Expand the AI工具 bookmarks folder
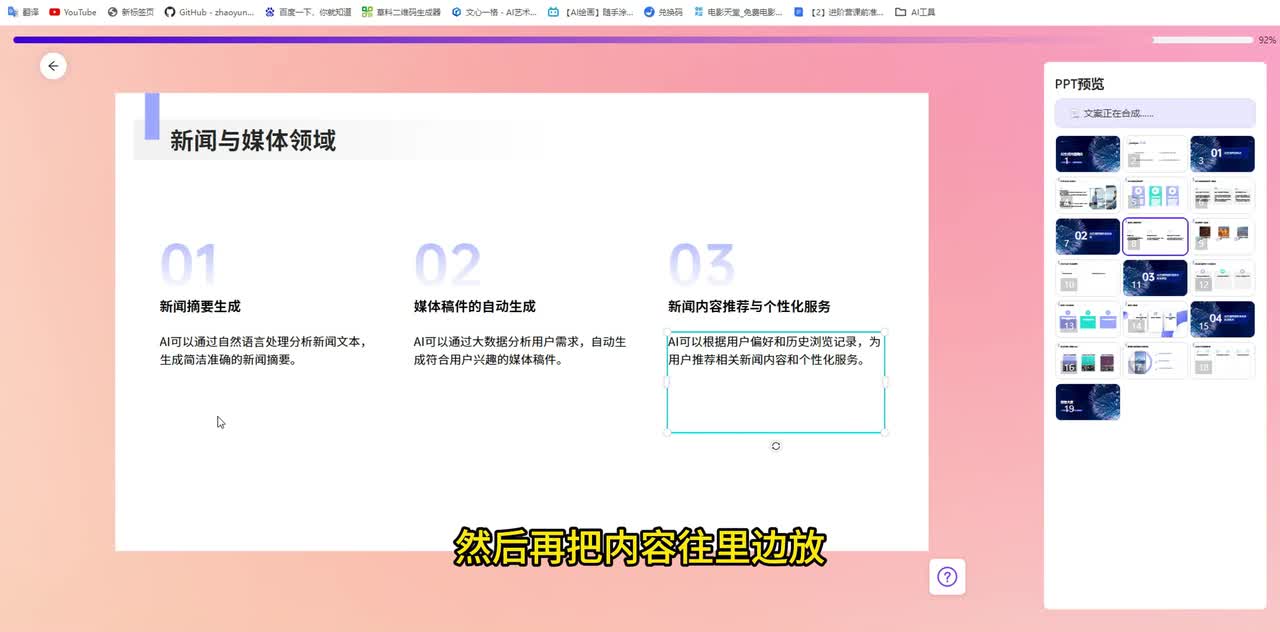Screen dimensions: 1280x632 point(915,12)
